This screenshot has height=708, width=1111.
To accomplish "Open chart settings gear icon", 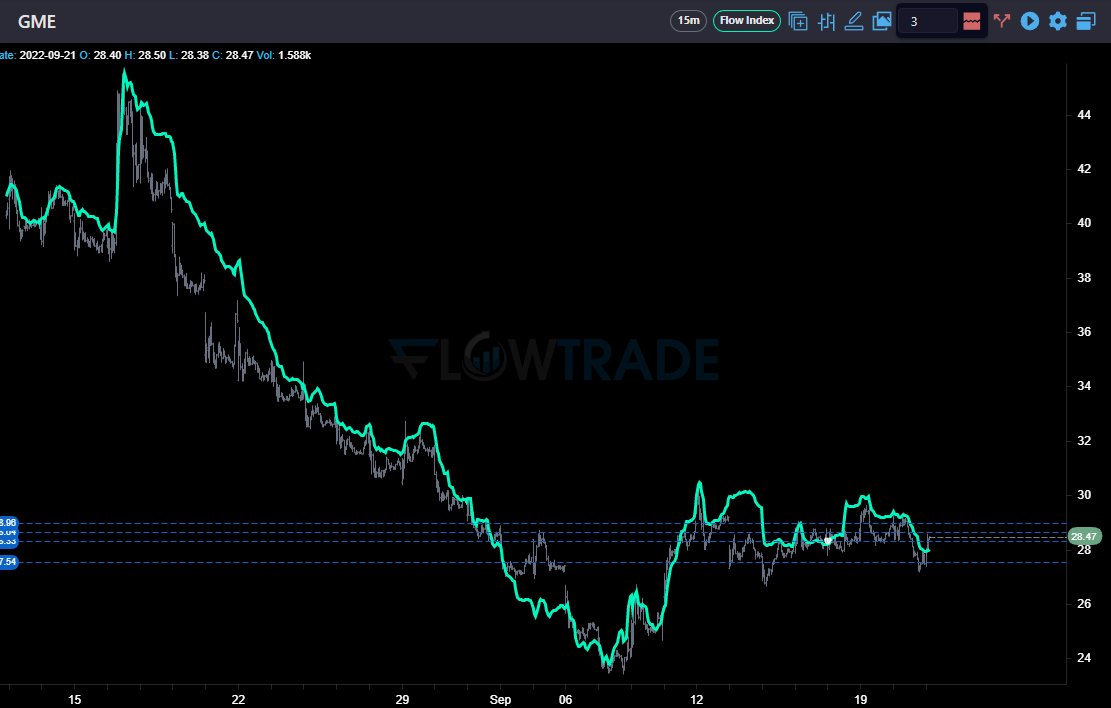I will (x=1058, y=21).
